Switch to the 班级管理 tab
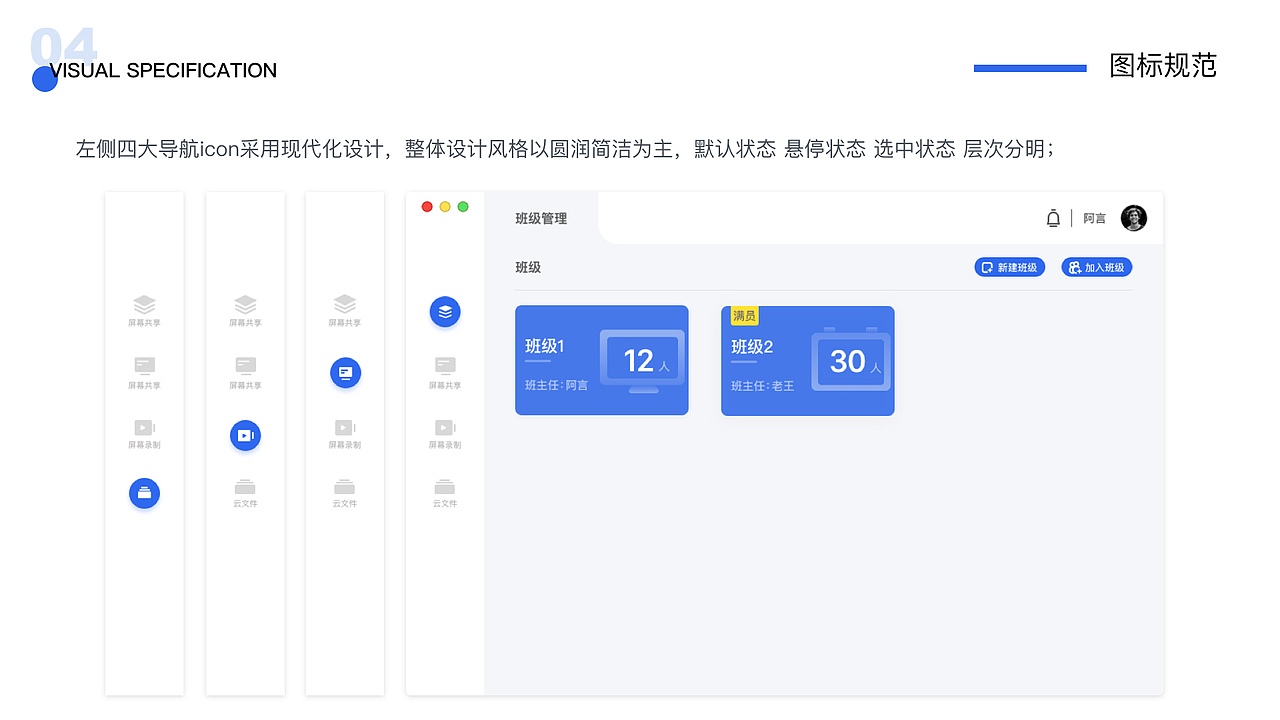 (x=540, y=217)
